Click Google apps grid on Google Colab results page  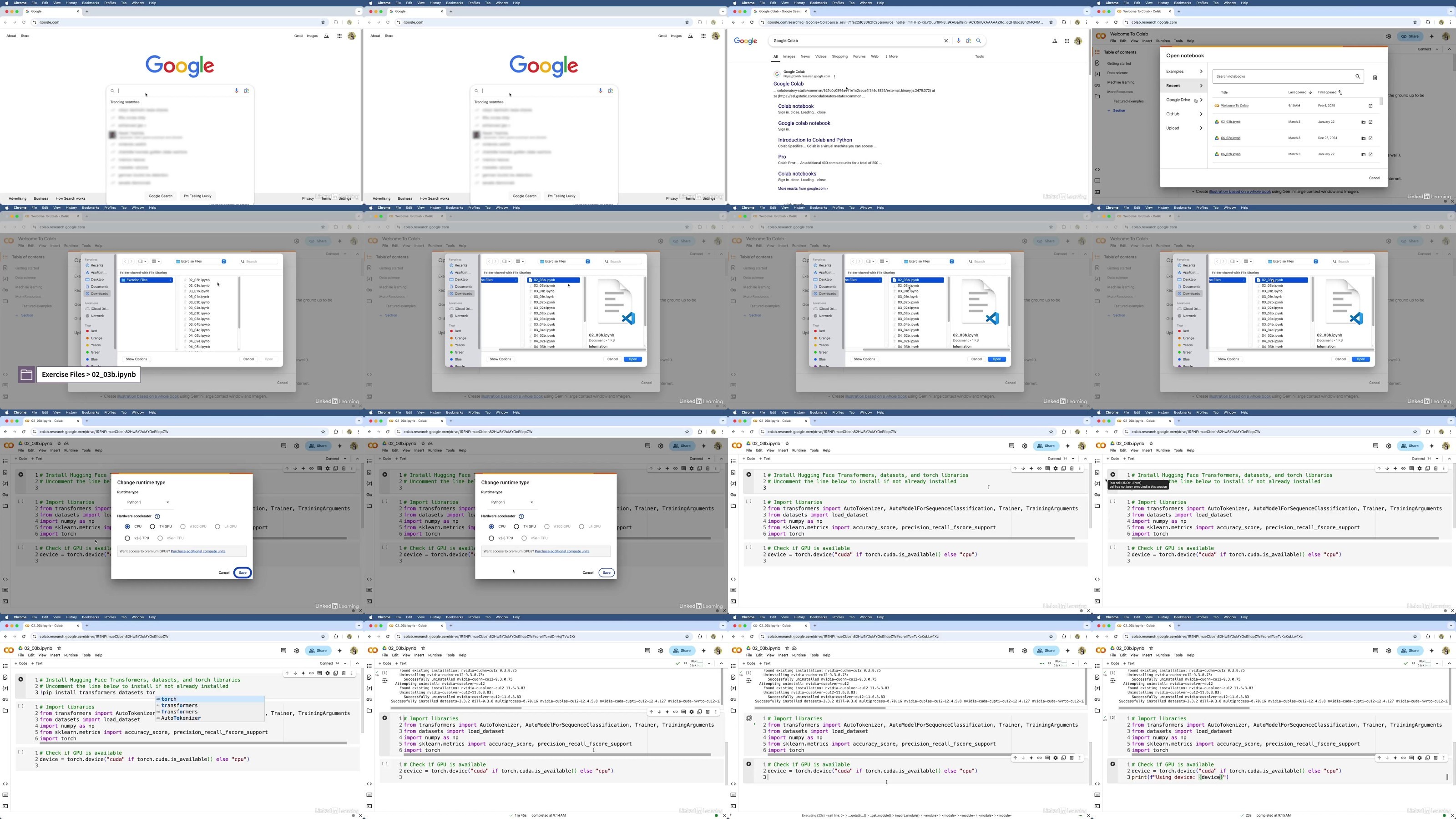[x=1067, y=40]
